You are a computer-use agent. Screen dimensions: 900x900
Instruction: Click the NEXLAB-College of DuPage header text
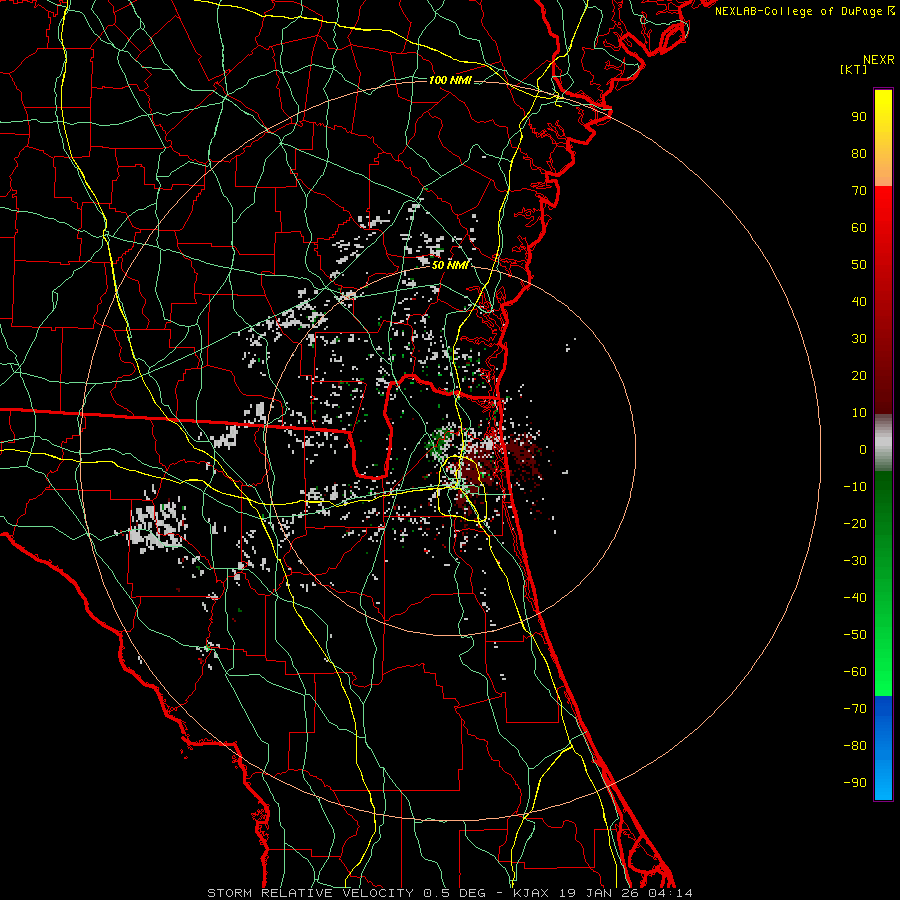coord(804,11)
